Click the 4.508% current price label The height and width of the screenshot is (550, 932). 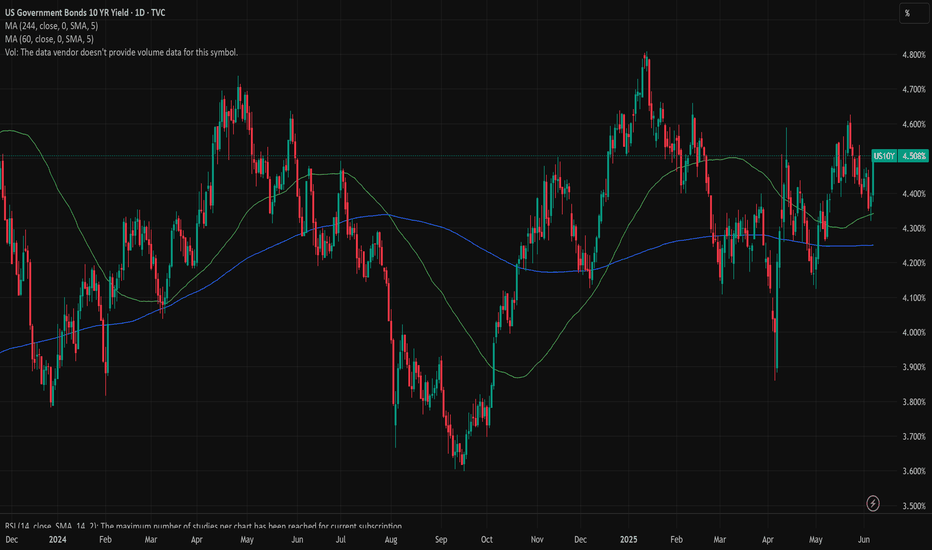pos(914,156)
